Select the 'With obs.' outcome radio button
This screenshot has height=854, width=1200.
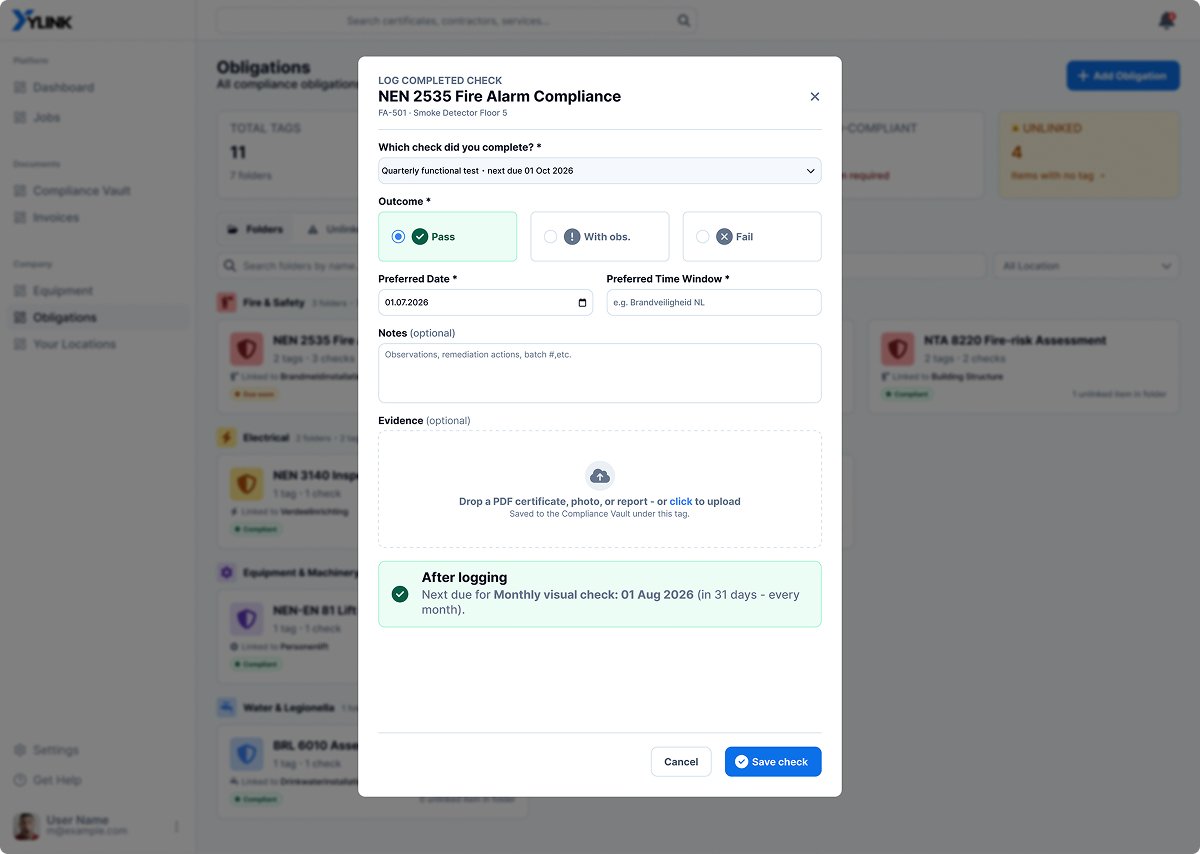[550, 237]
